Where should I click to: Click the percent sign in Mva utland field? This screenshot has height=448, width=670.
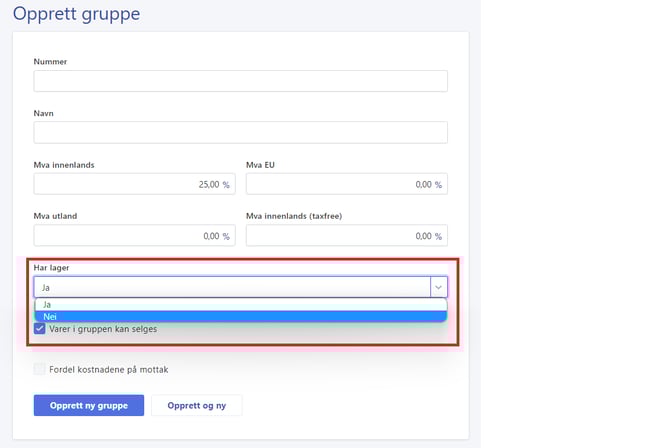click(x=226, y=237)
